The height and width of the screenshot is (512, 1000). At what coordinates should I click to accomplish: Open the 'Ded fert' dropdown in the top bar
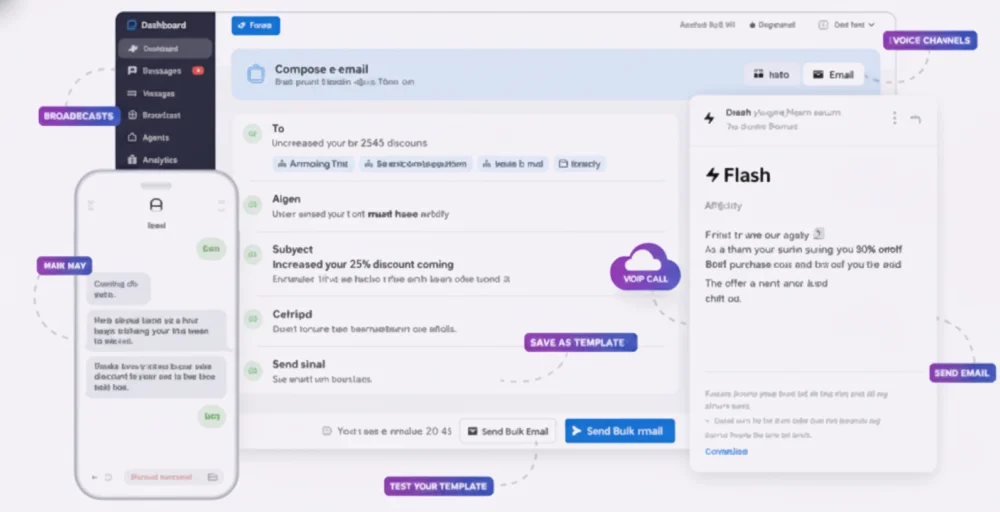point(854,25)
